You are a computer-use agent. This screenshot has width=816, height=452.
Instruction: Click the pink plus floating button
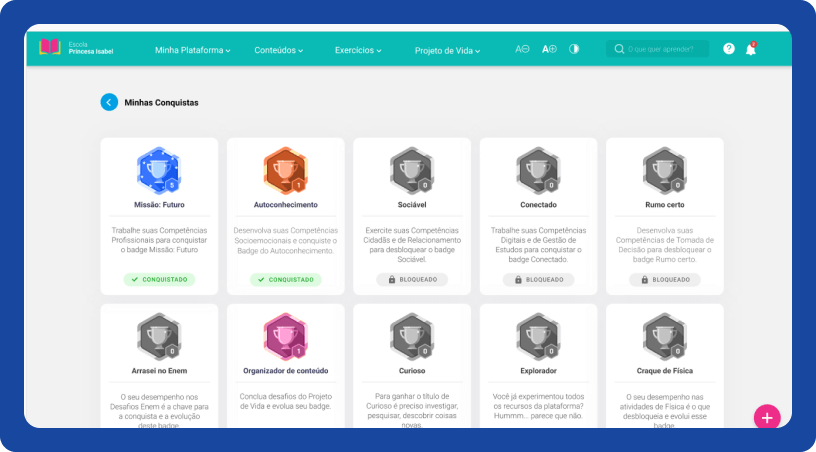tap(767, 417)
